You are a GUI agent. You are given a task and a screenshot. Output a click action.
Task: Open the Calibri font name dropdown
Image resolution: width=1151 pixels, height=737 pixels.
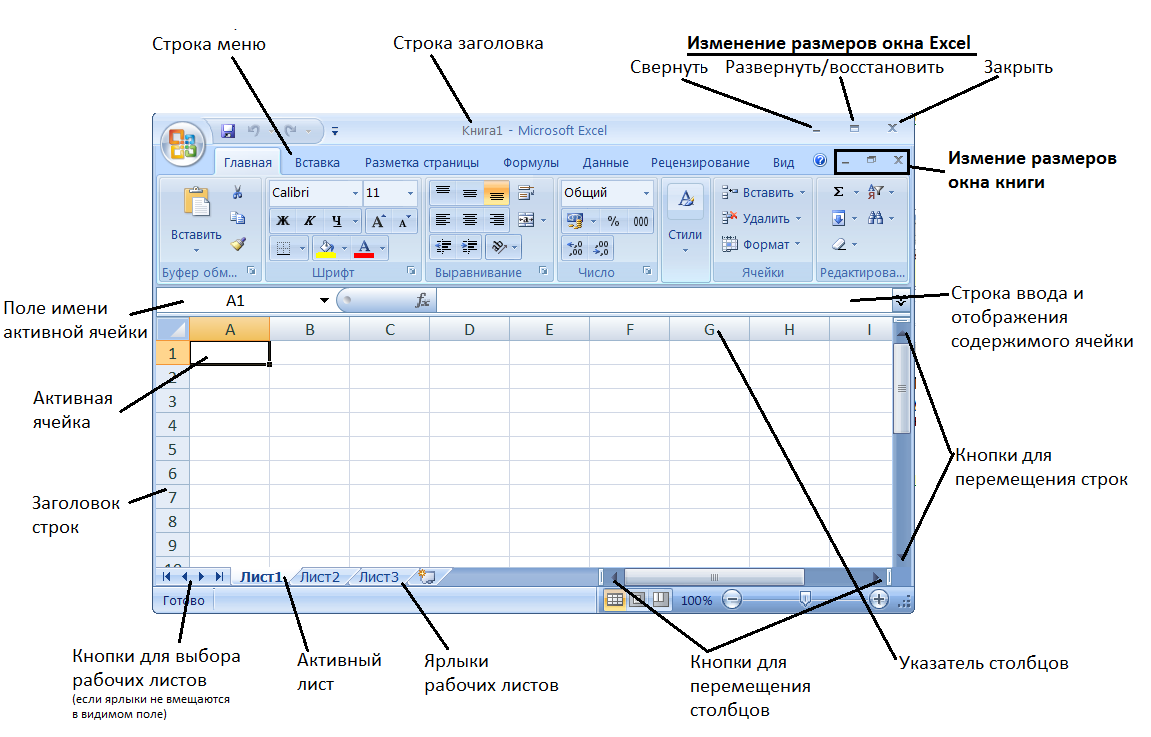click(x=355, y=193)
